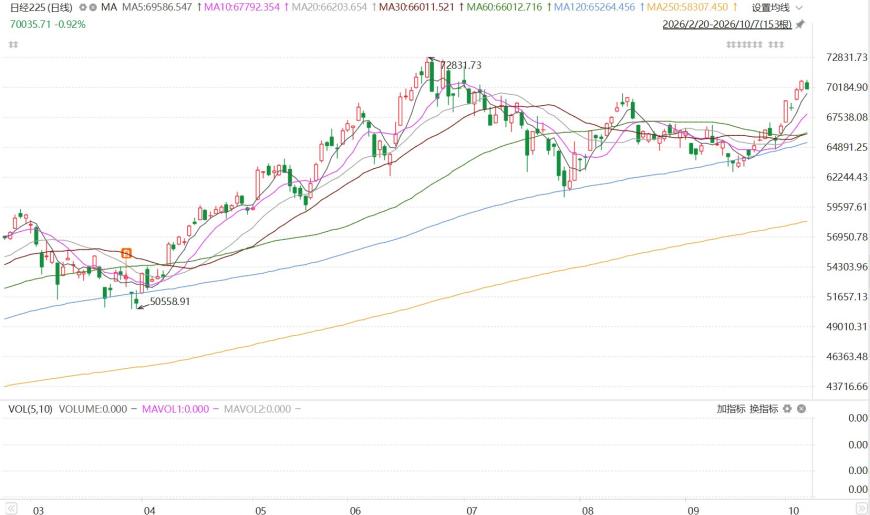Remove MA indicator with the circled X icon

[x=93, y=8]
